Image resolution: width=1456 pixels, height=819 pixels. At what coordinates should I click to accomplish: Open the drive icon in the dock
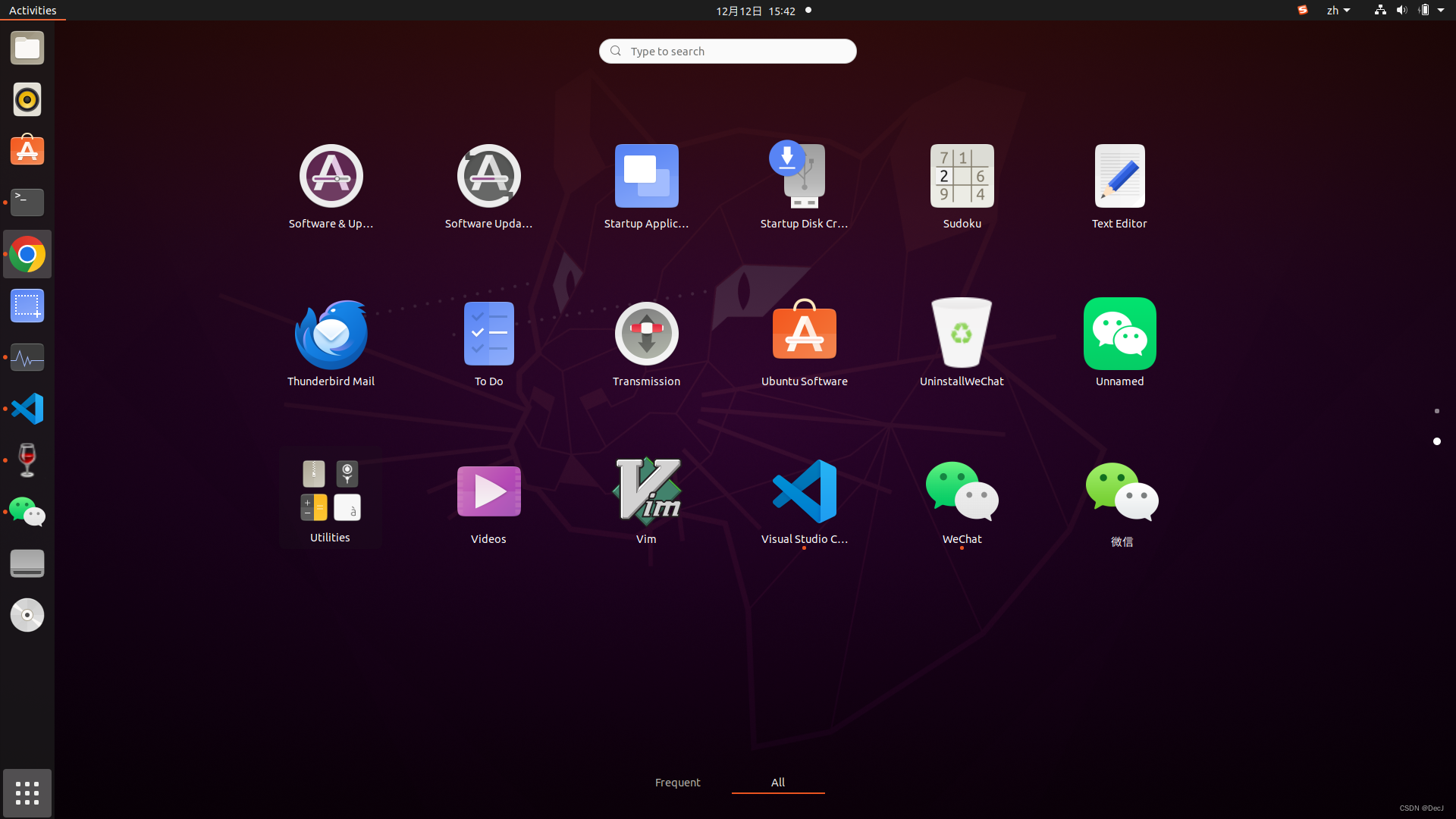click(27, 563)
